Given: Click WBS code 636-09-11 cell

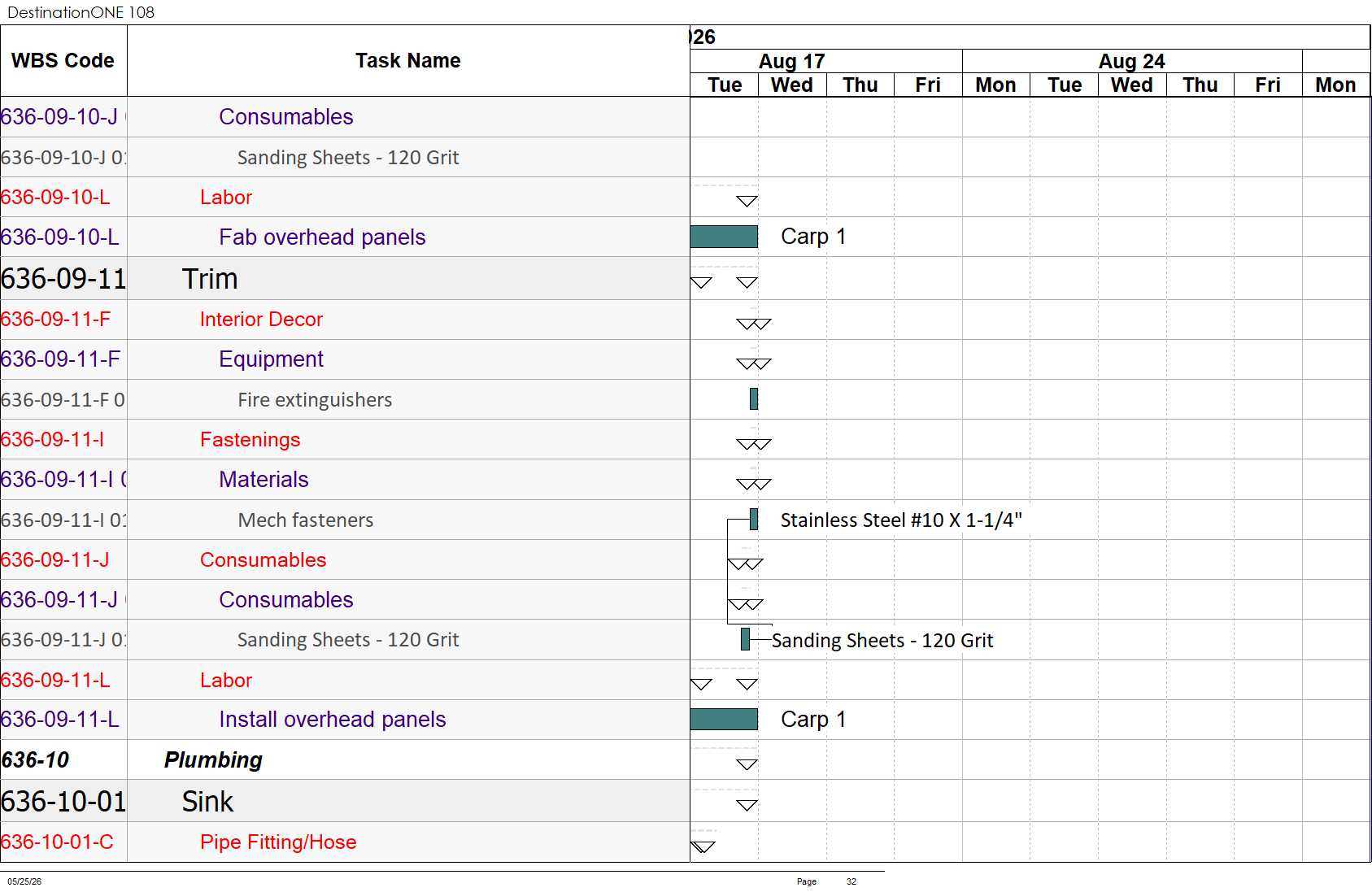Looking at the screenshot, I should (63, 278).
